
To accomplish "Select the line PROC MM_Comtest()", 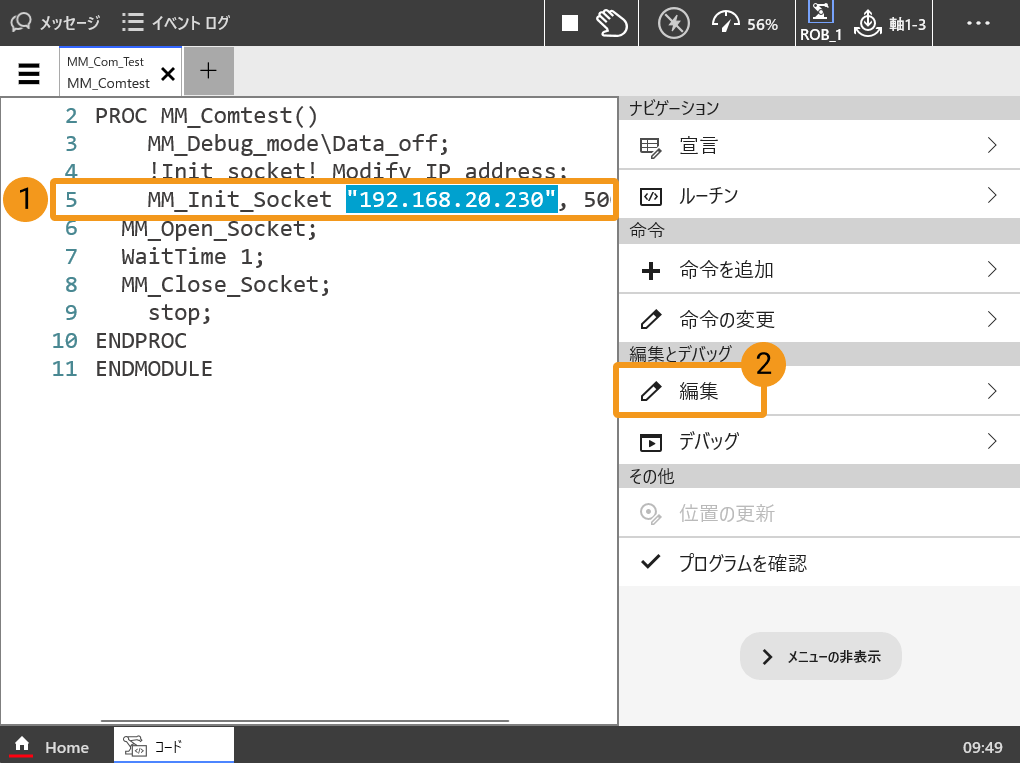I will point(206,116).
